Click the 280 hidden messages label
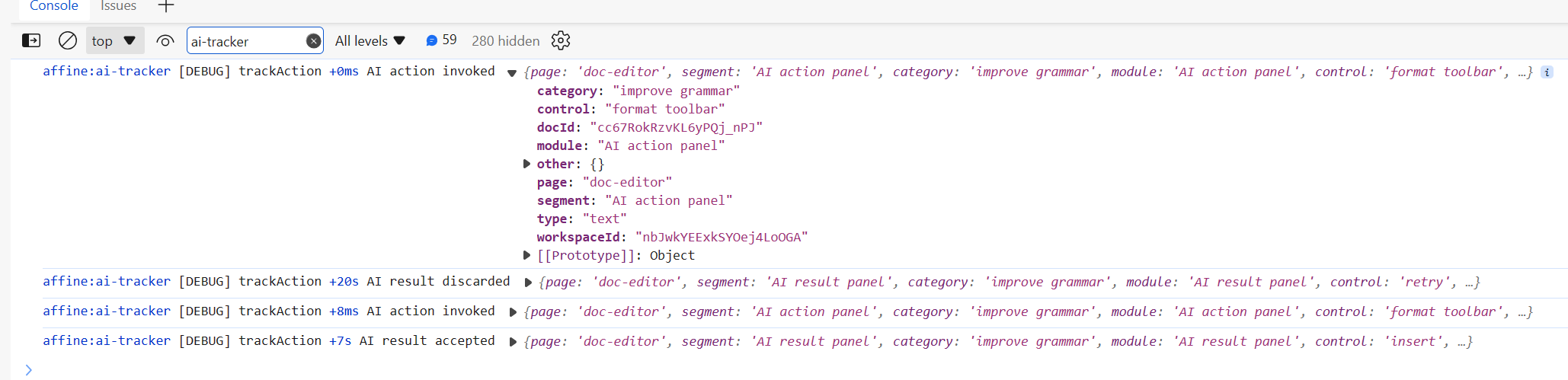 pos(505,41)
